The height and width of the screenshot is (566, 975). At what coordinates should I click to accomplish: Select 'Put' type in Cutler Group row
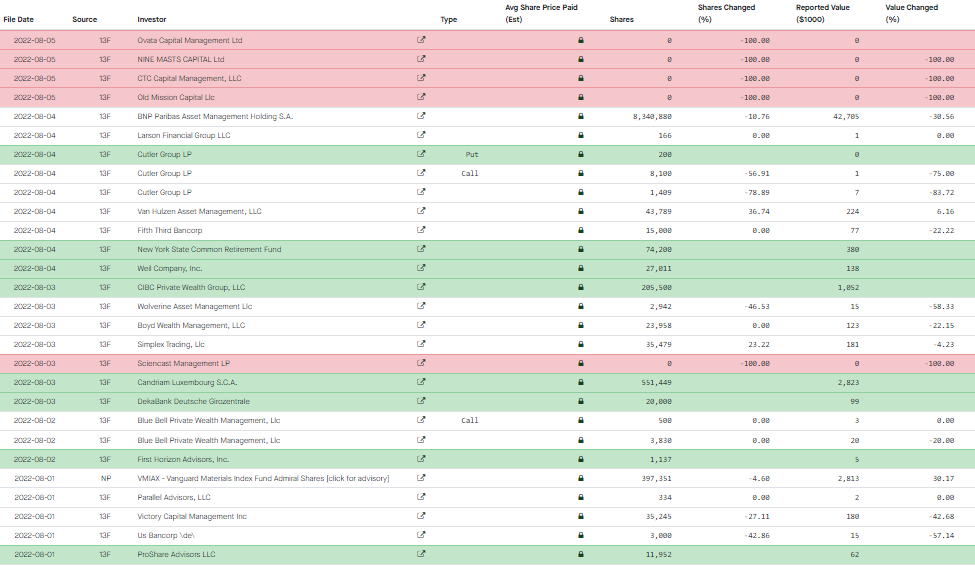[x=472, y=154]
